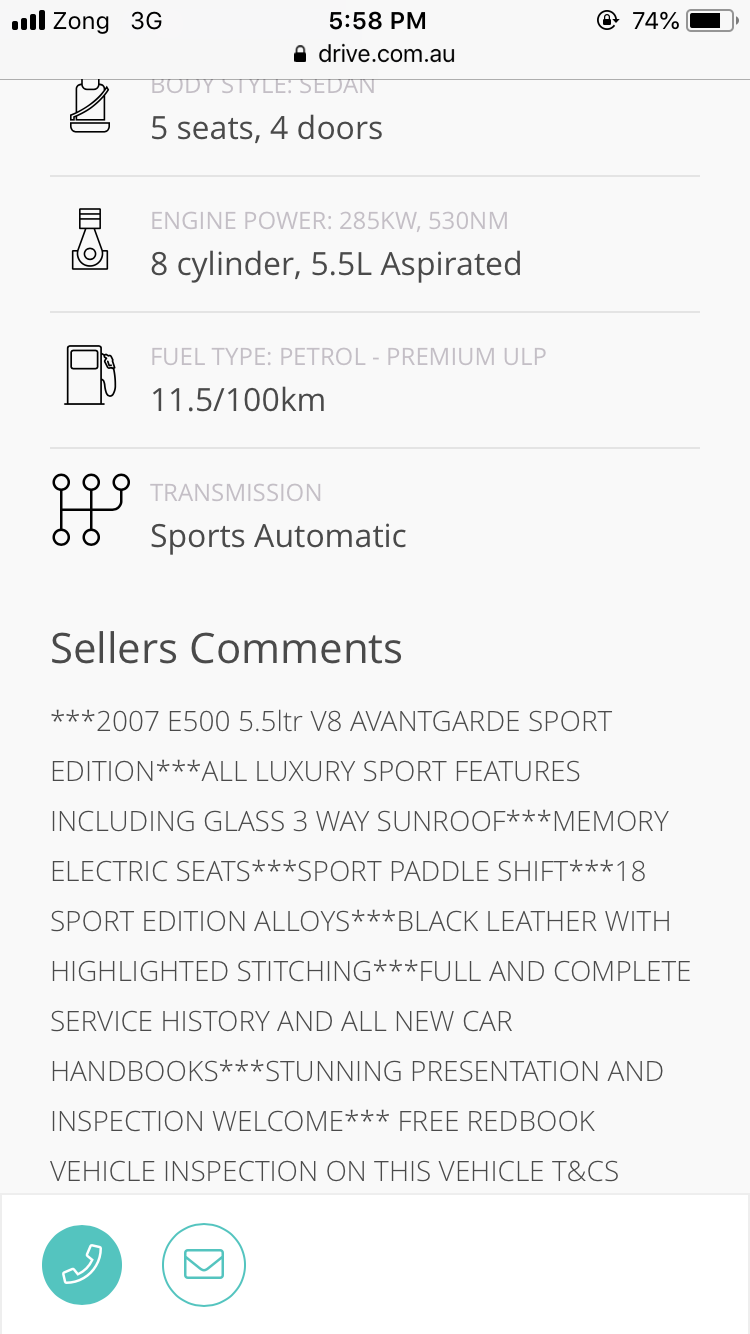Screen dimensions: 750x1334
Task: Tap the battery icon in status bar
Action: (x=712, y=20)
